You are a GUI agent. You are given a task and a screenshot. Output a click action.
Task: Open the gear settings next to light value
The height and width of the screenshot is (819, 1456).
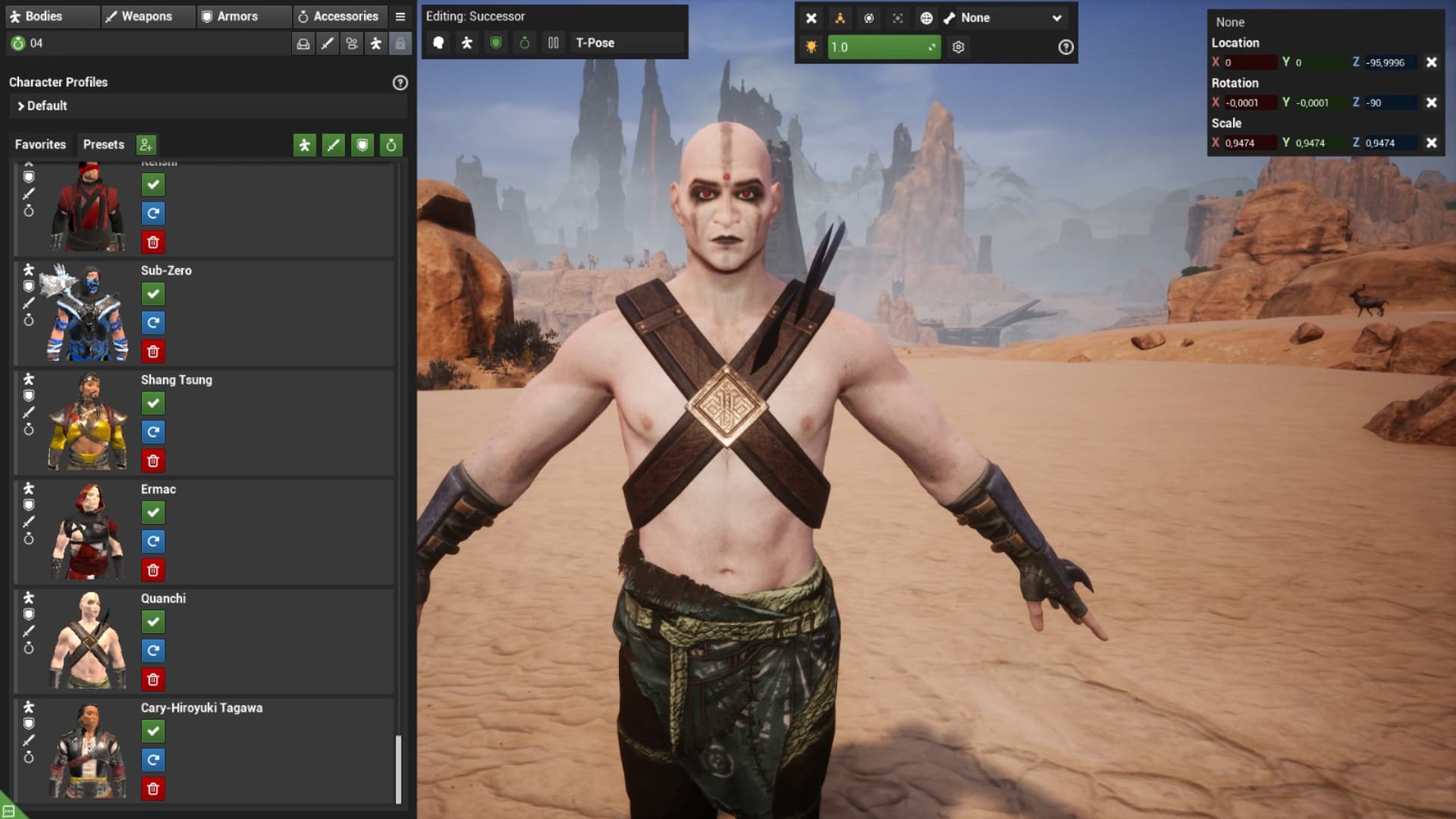point(958,47)
